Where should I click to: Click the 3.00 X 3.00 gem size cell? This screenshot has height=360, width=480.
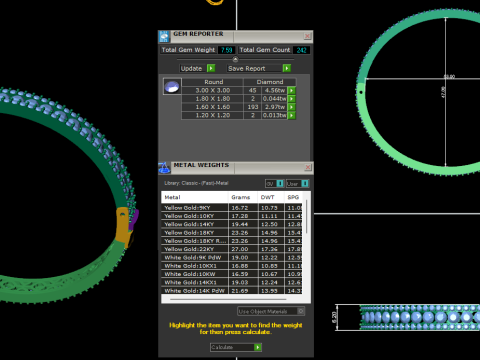213,90
